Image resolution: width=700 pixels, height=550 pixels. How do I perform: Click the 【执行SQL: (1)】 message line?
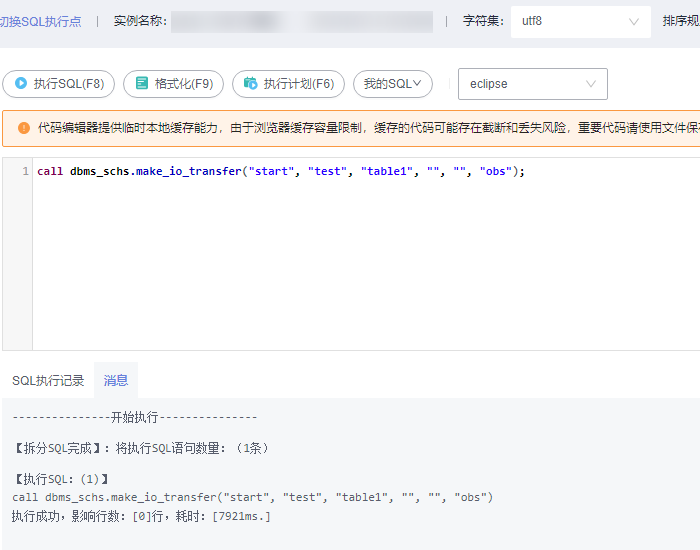click(61, 479)
